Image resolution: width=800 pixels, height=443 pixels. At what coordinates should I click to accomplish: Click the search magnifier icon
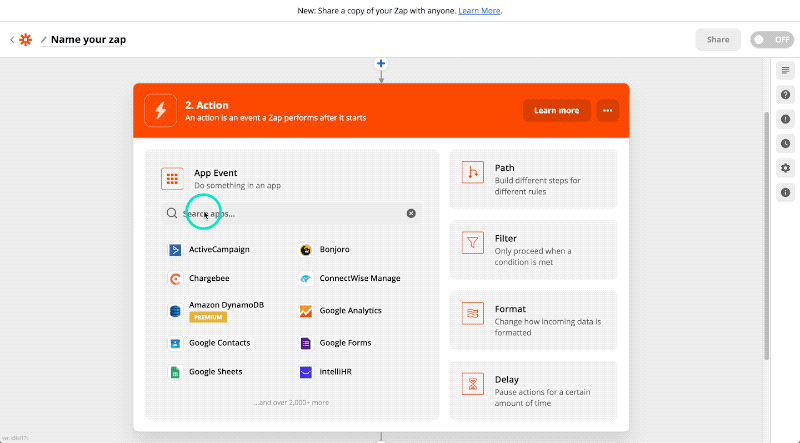pyautogui.click(x=172, y=213)
